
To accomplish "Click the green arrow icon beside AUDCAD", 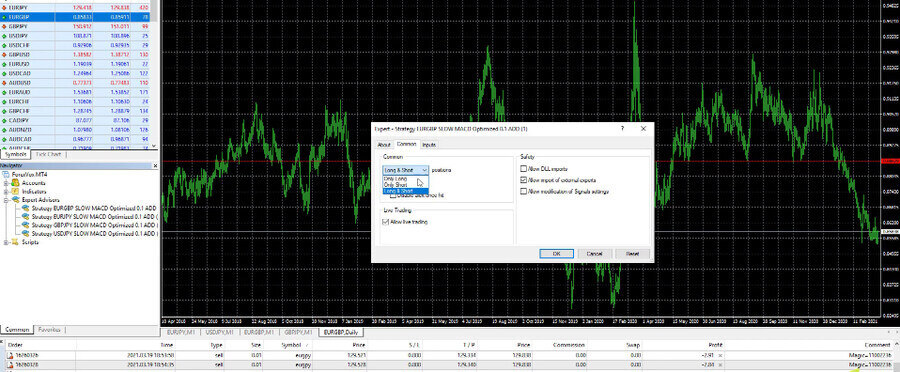I will point(5,140).
